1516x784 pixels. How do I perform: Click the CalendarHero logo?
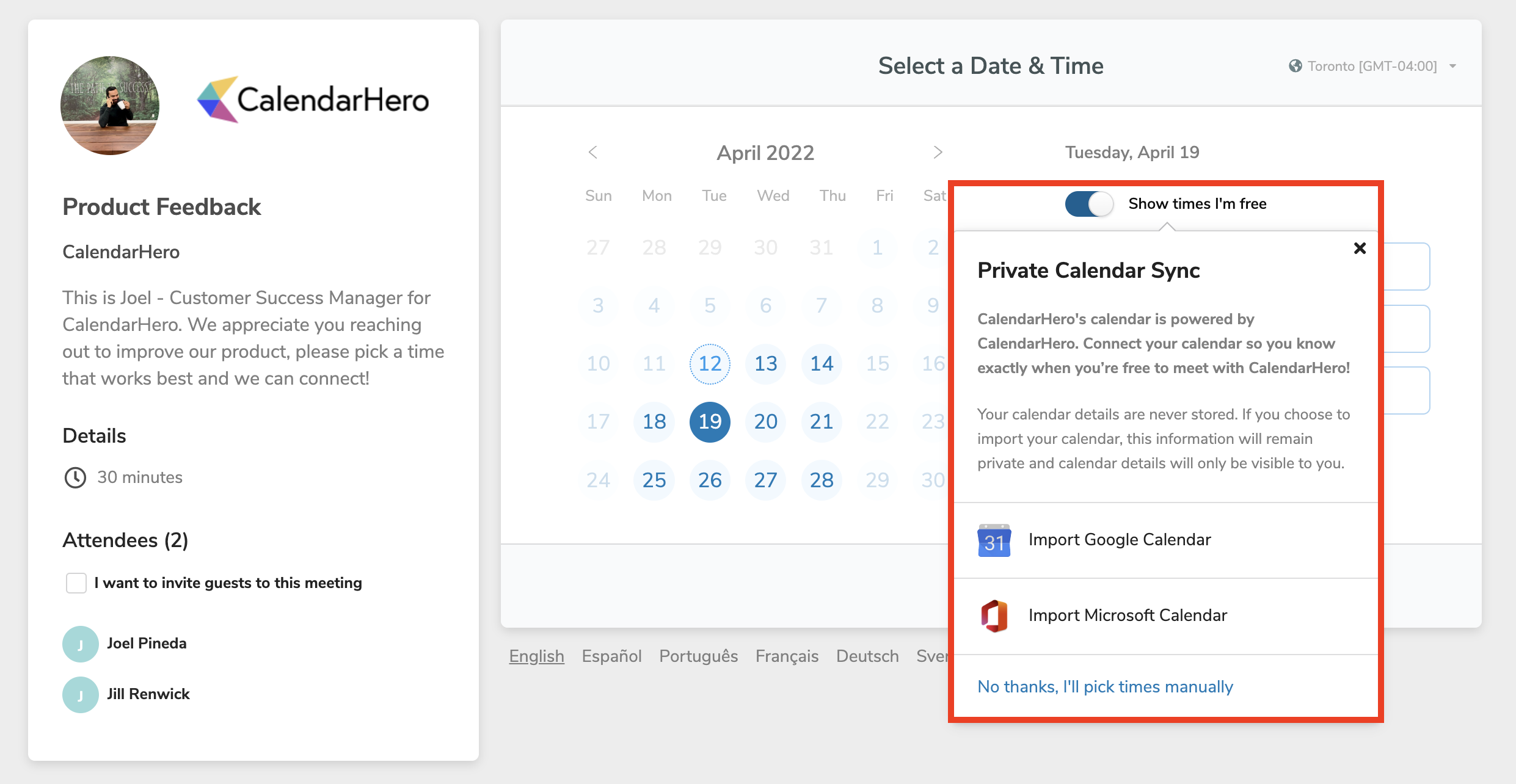313,100
